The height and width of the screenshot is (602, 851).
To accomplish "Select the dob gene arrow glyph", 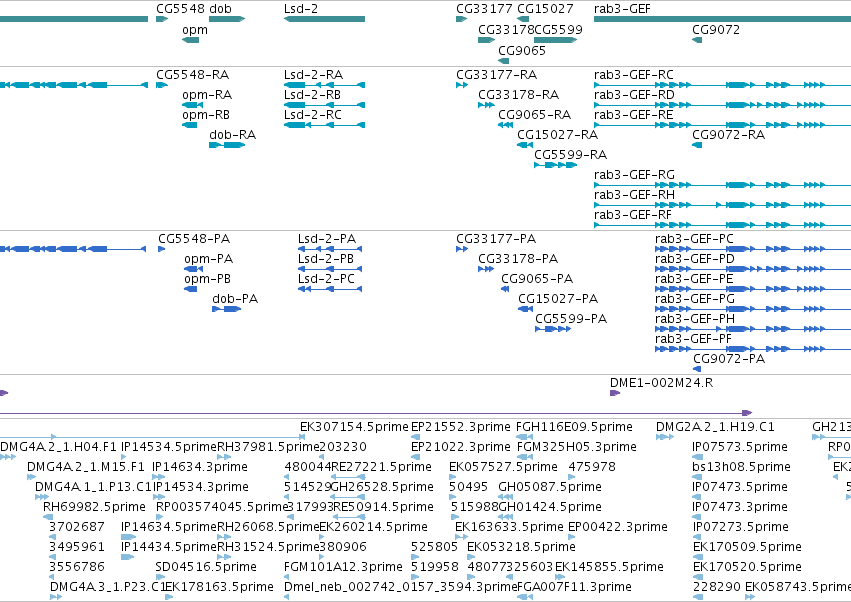I will (227, 19).
